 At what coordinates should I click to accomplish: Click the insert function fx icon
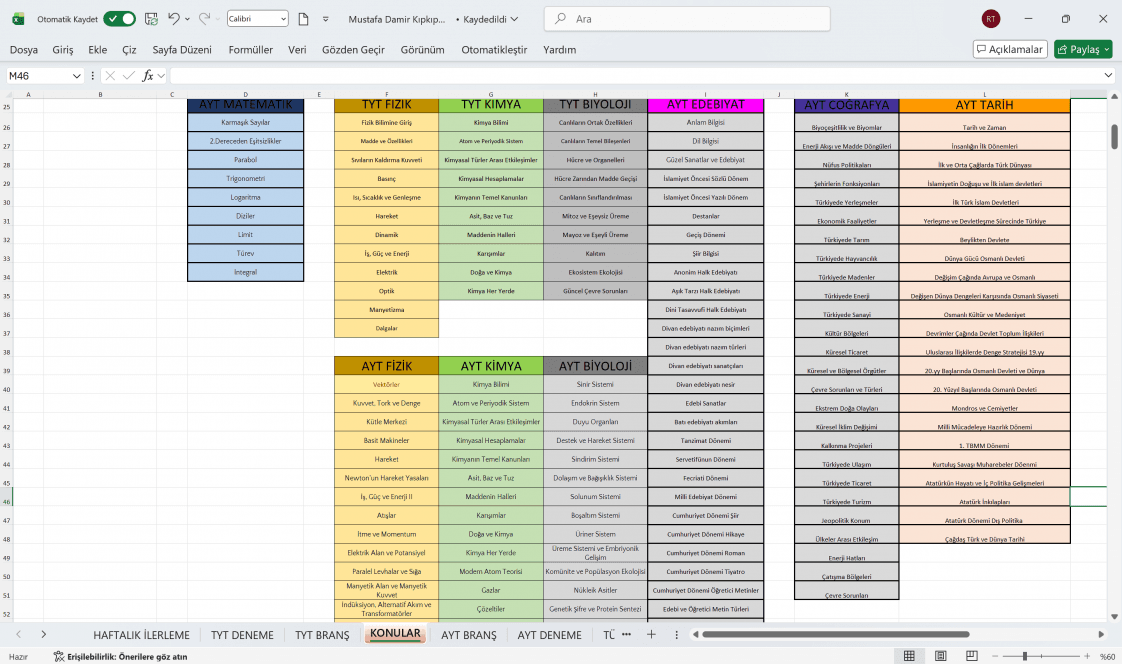[147, 76]
